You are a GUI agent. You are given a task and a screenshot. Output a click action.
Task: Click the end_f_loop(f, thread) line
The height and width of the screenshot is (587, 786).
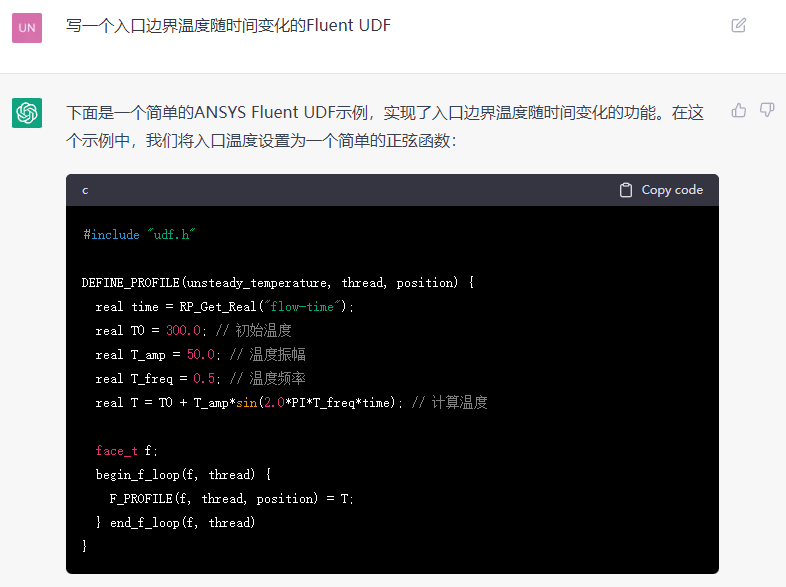pyautogui.click(x=175, y=522)
